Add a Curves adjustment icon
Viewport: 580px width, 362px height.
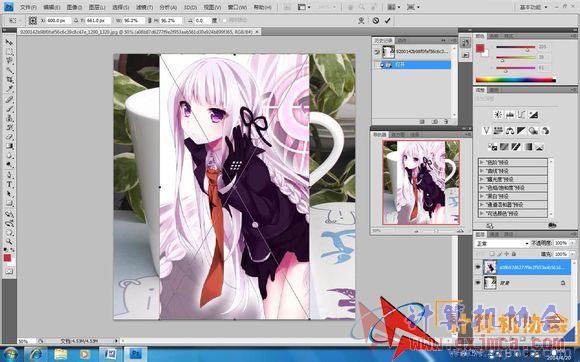(x=522, y=115)
